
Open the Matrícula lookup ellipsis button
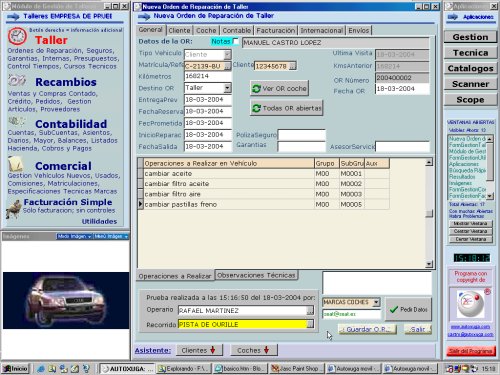pyautogui.click(x=227, y=66)
